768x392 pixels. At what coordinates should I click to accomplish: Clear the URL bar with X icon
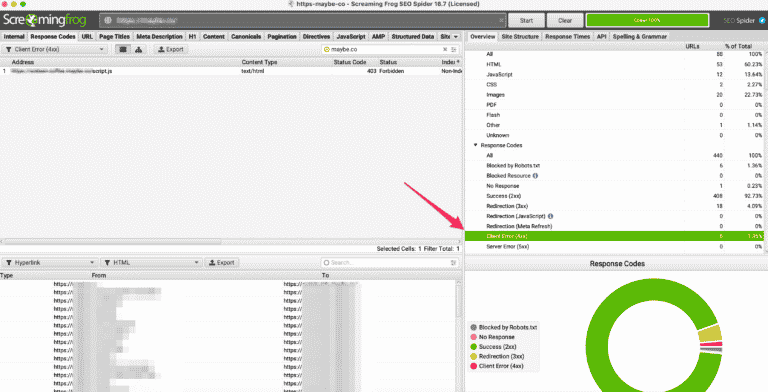click(x=502, y=21)
